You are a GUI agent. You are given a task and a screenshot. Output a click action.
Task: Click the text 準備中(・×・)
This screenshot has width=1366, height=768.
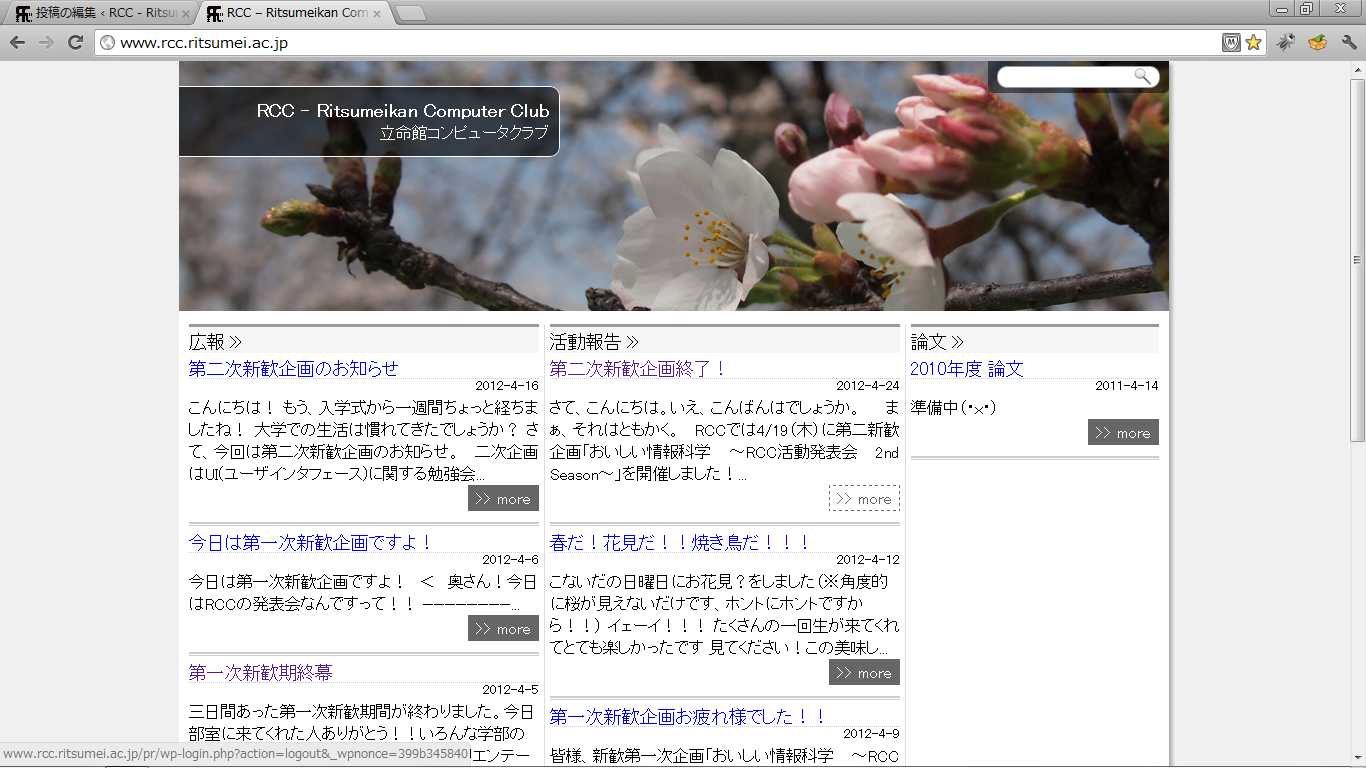pos(953,407)
